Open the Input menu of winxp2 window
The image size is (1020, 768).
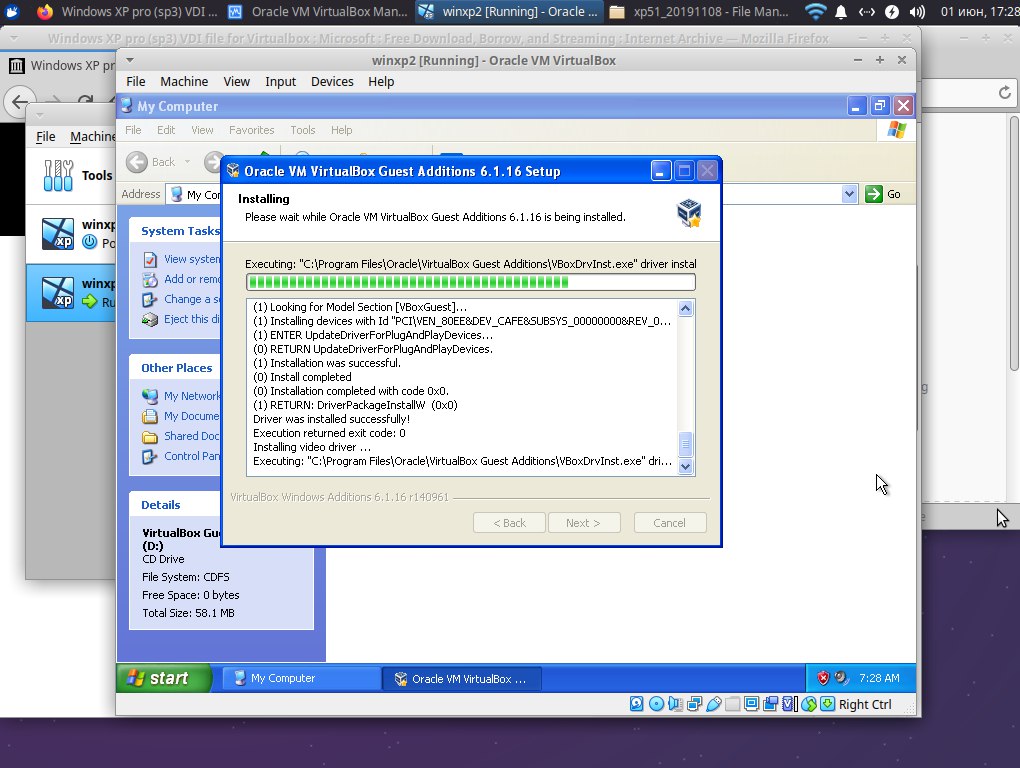tap(280, 81)
